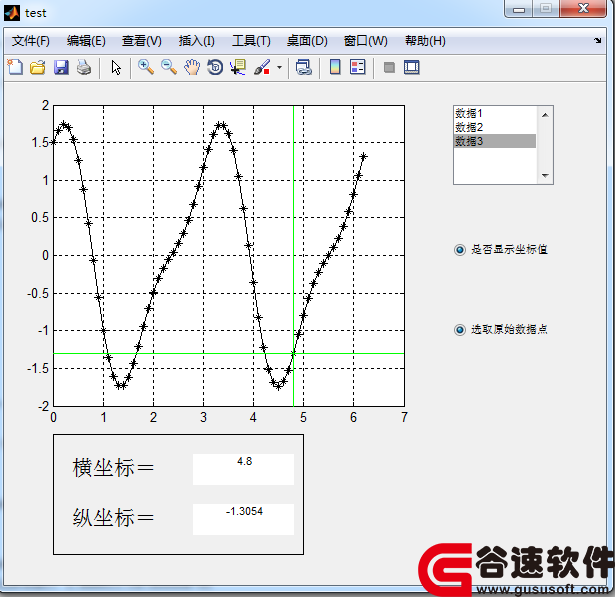Click the 纵坐标 value field showing -1.3054
This screenshot has height=597, width=615.
(x=243, y=519)
